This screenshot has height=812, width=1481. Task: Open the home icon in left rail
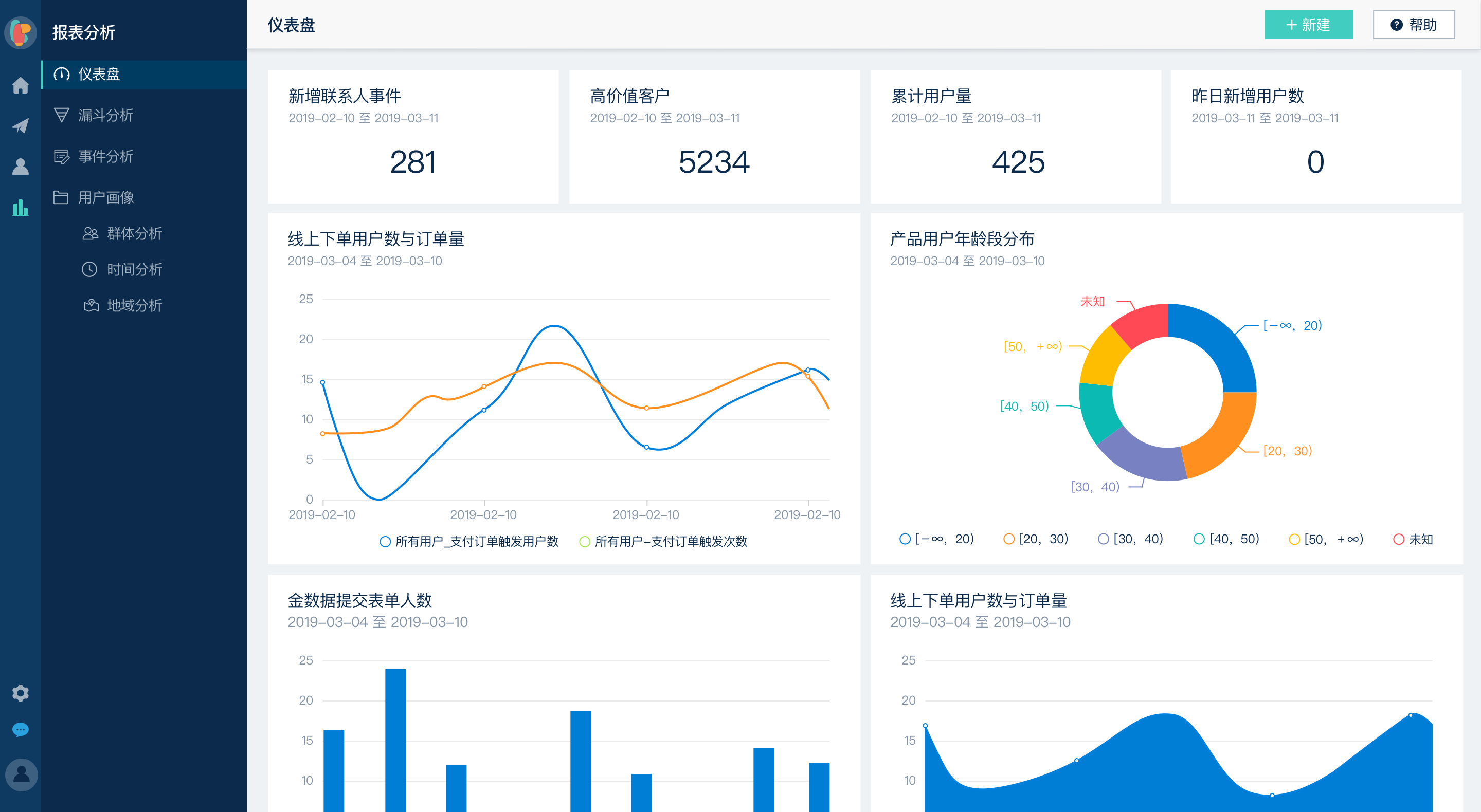point(21,85)
